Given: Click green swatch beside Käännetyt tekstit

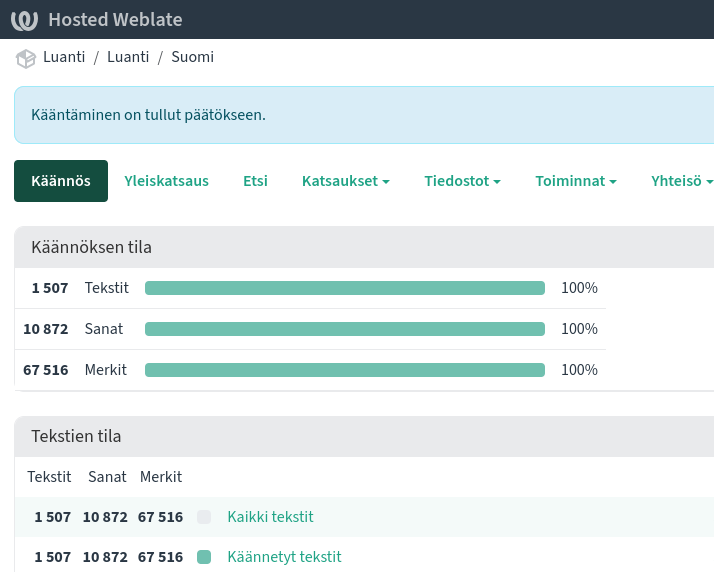Looking at the screenshot, I should [204, 557].
